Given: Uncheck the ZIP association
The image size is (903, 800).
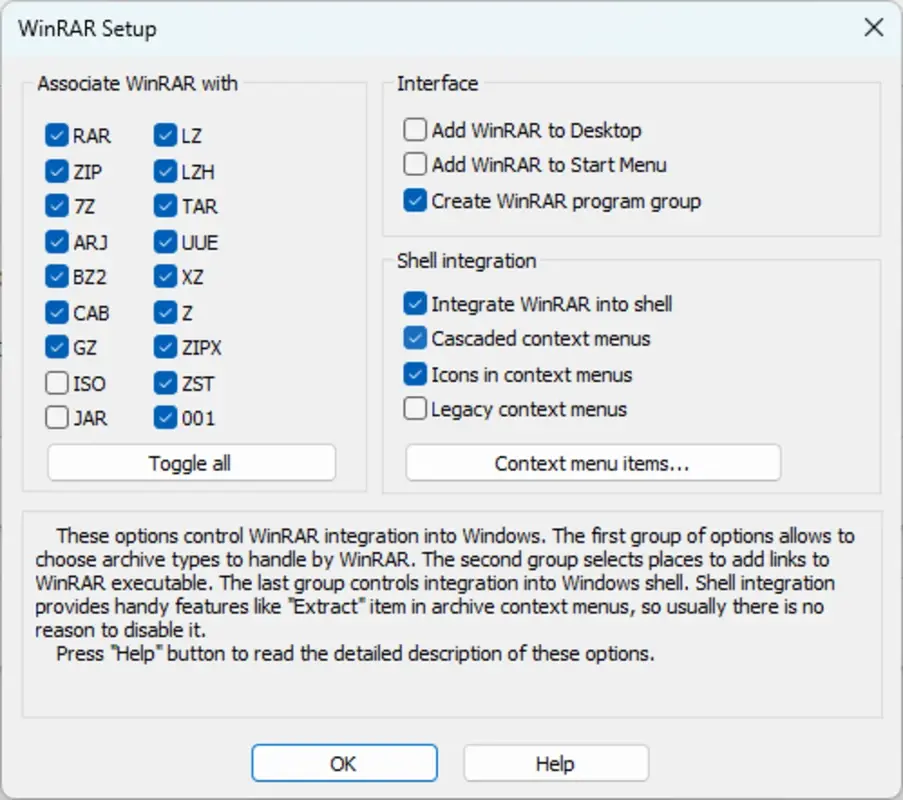Looking at the screenshot, I should click(57, 171).
